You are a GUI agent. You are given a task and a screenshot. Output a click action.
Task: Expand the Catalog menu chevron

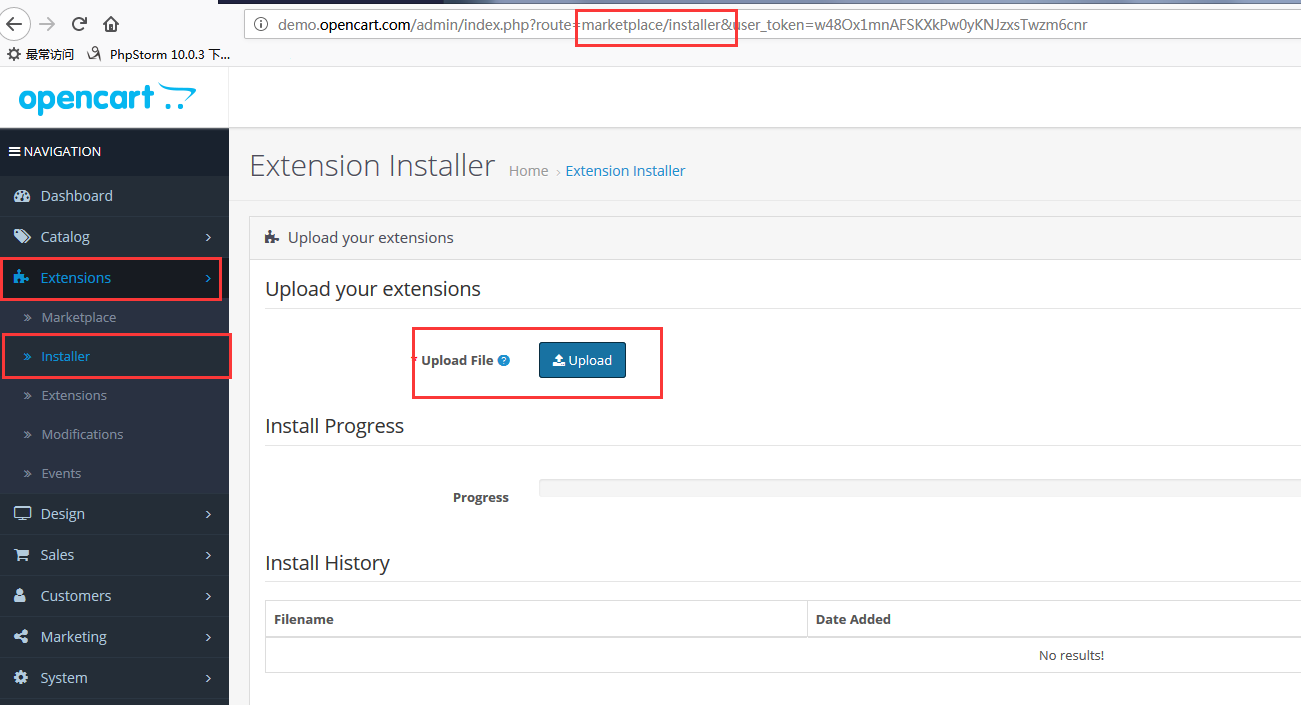click(x=208, y=238)
